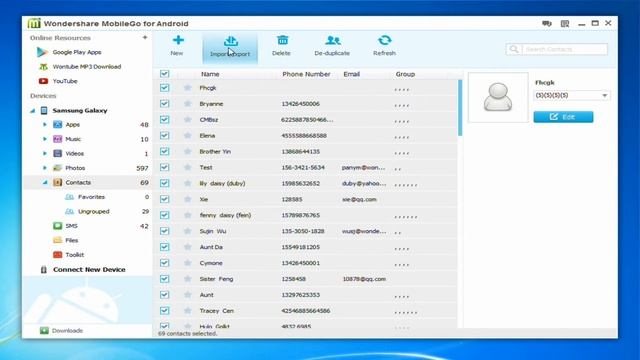Select the lily daisy (duby) row

point(305,183)
